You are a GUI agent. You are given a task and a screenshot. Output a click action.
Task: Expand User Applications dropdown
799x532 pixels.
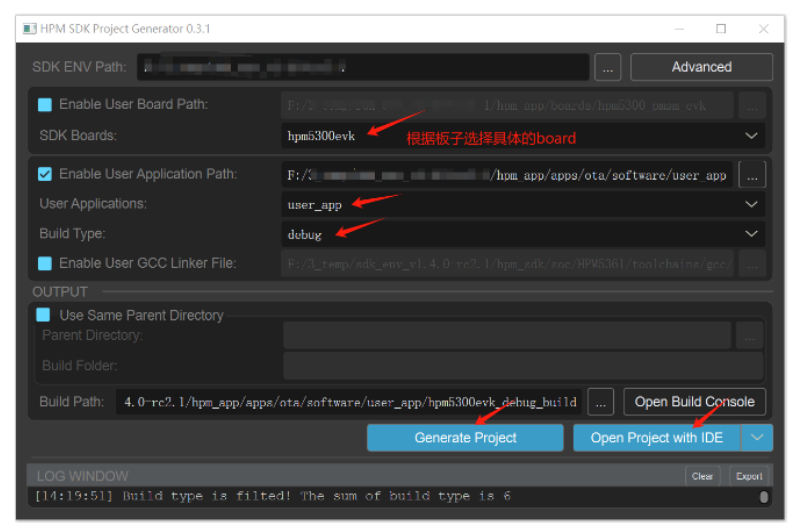pyautogui.click(x=523, y=204)
